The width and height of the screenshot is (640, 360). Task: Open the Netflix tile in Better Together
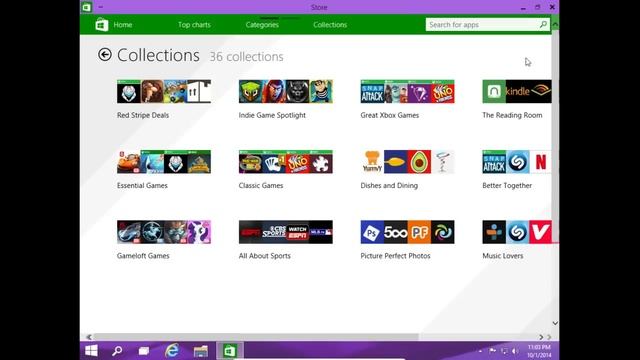click(540, 162)
